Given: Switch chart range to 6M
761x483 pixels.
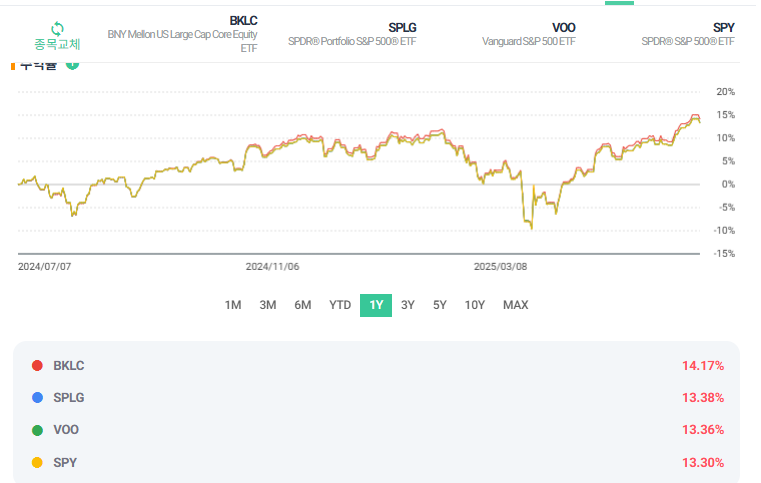Looking at the screenshot, I should [x=303, y=305].
